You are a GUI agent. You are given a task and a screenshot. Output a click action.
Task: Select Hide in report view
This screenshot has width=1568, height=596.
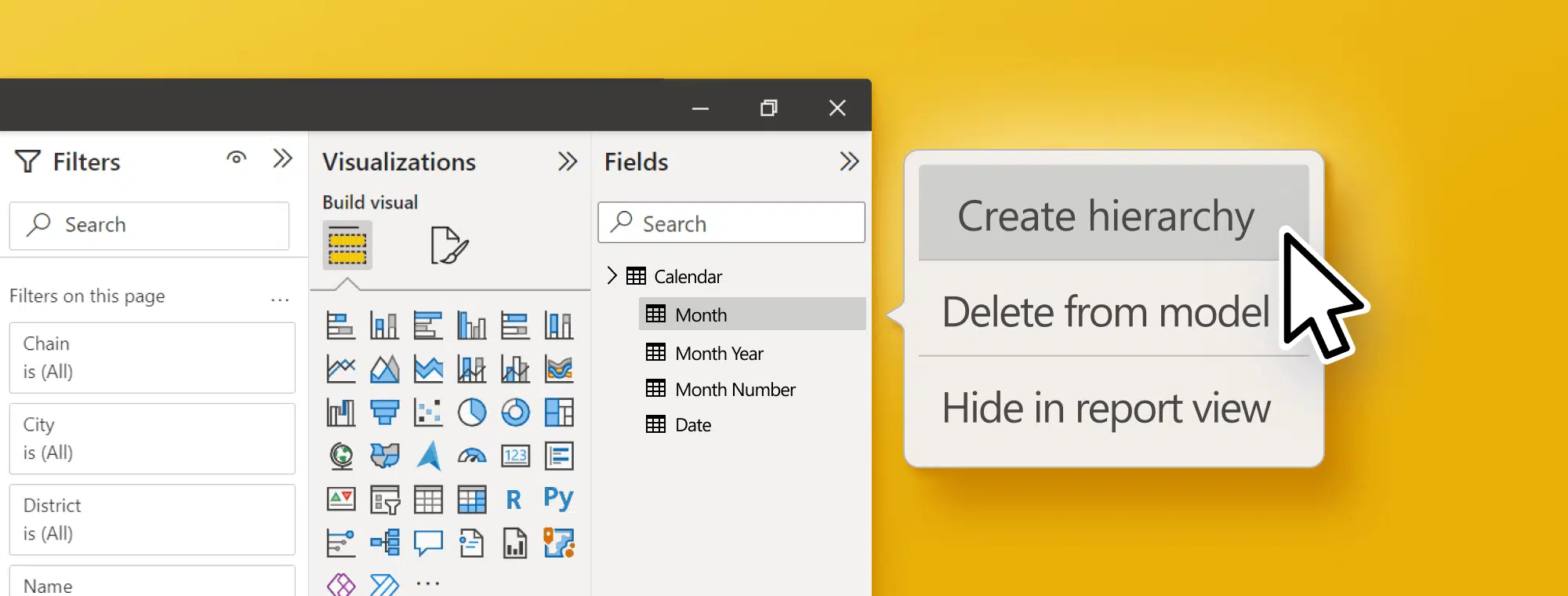coord(1105,409)
